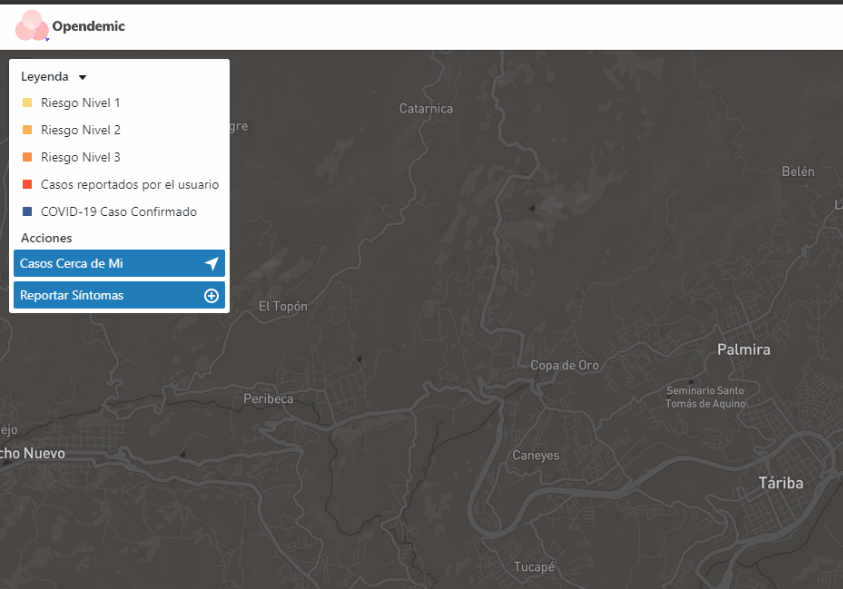Select the Riesgo Nivel 2 orange swatch
Viewport: 843px width, 589px height.
pyautogui.click(x=27, y=130)
